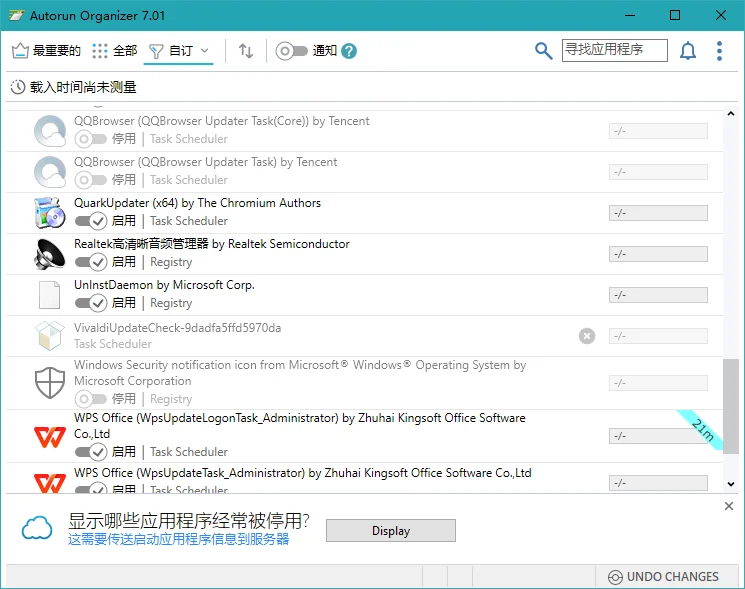The image size is (745, 589).
Task: Click the gray X on the VivaldiUpdateCheck row
Action: point(587,336)
